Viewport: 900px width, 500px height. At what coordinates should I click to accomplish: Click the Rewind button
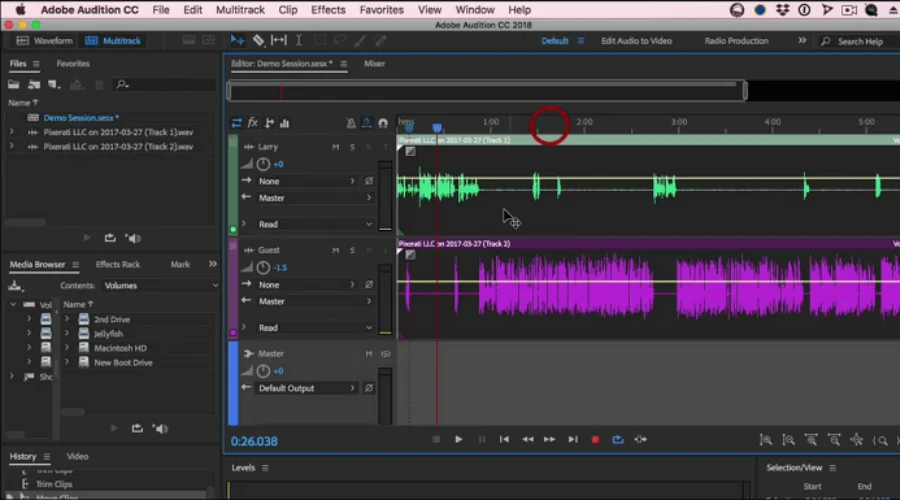tap(527, 440)
